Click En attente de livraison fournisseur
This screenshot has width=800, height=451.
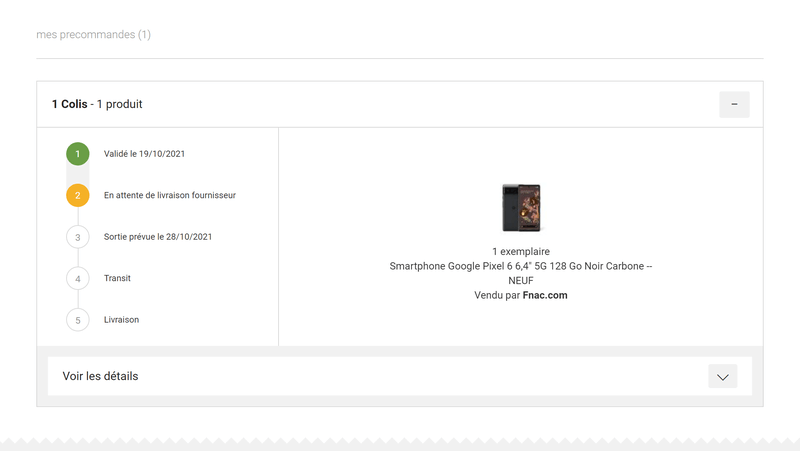coord(170,195)
